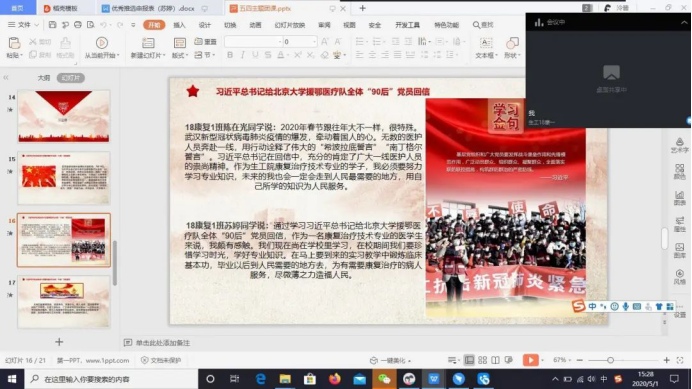Start slideshow with 从当前开始 icon
The width and height of the screenshot is (692, 389).
click(x=102, y=43)
